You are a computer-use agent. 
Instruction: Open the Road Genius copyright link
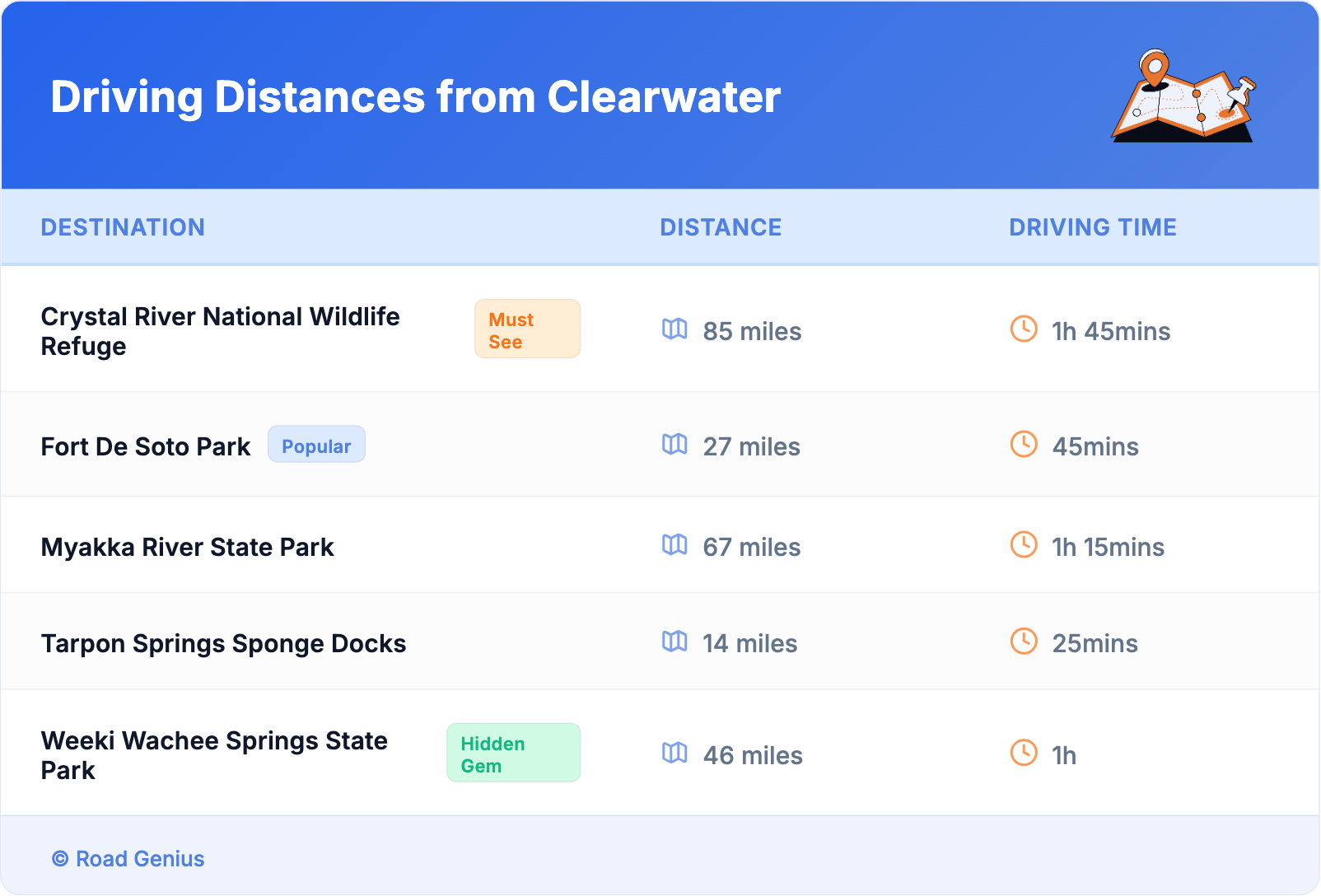(x=128, y=859)
